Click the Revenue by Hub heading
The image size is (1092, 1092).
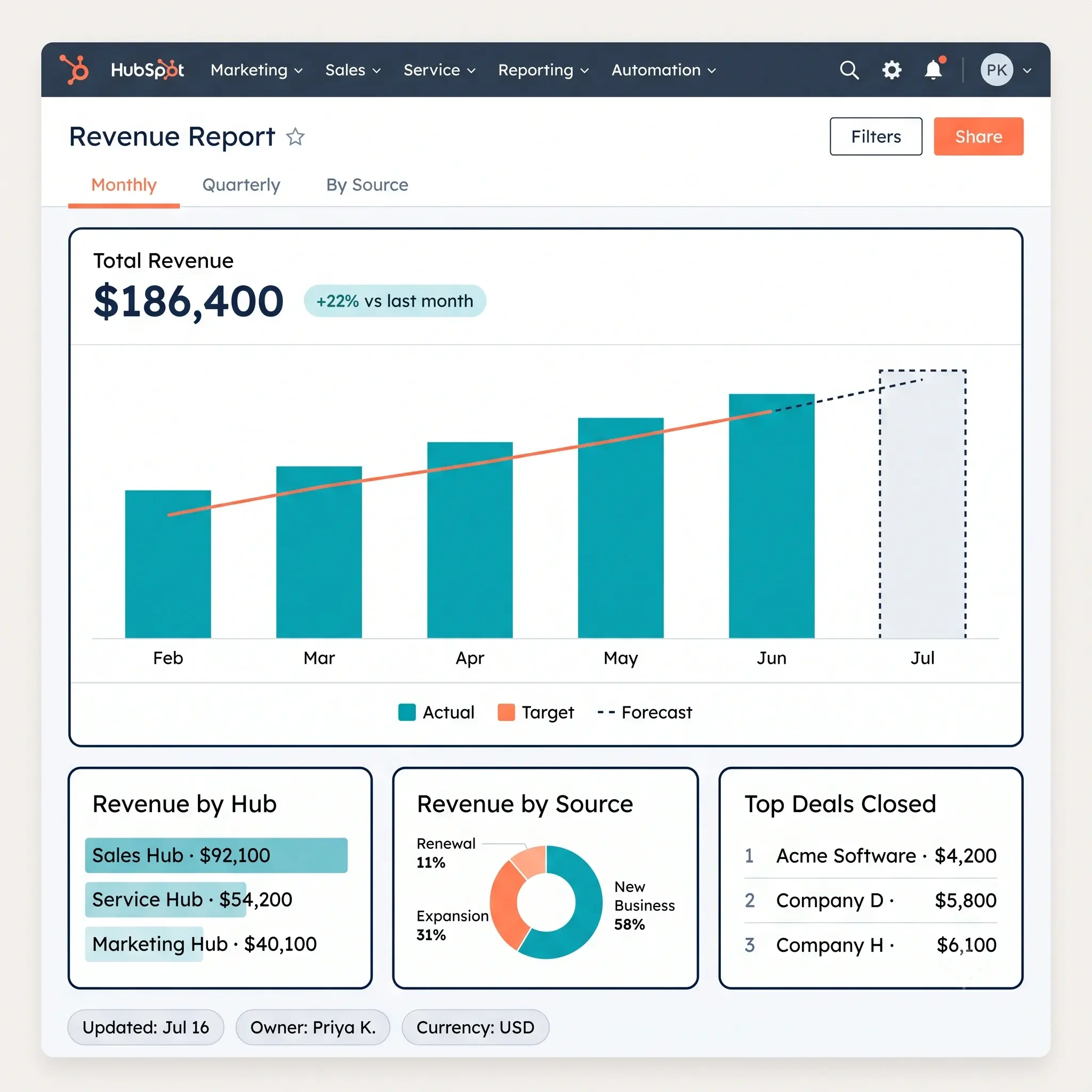(185, 804)
